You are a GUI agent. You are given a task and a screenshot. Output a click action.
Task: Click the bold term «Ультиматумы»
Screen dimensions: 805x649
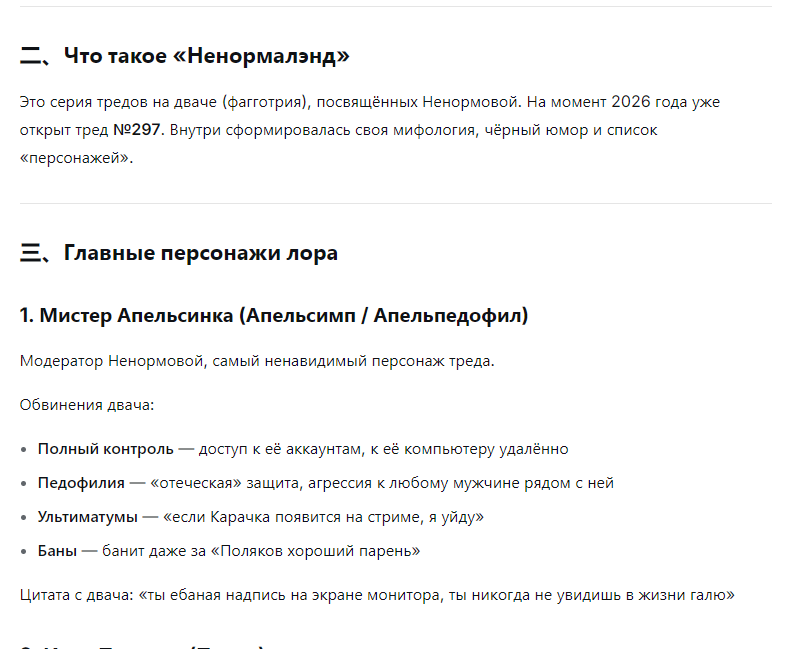[x=88, y=517]
